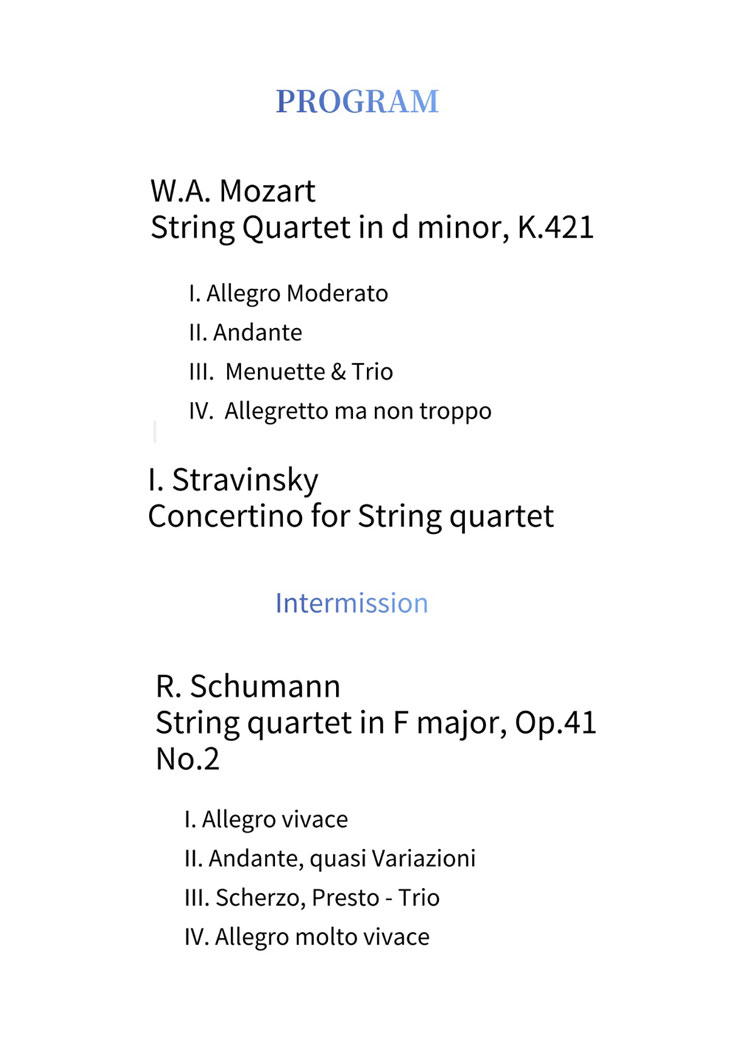Click the No.2 text line

coord(187,759)
